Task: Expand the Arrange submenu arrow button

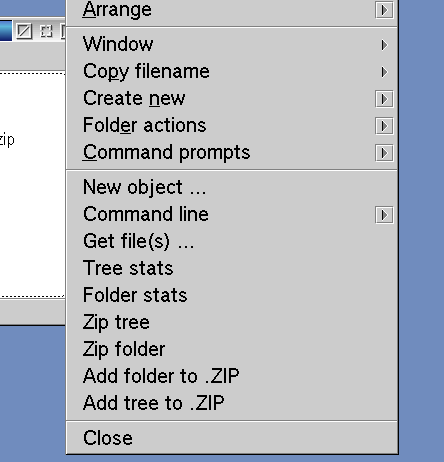Action: point(384,10)
